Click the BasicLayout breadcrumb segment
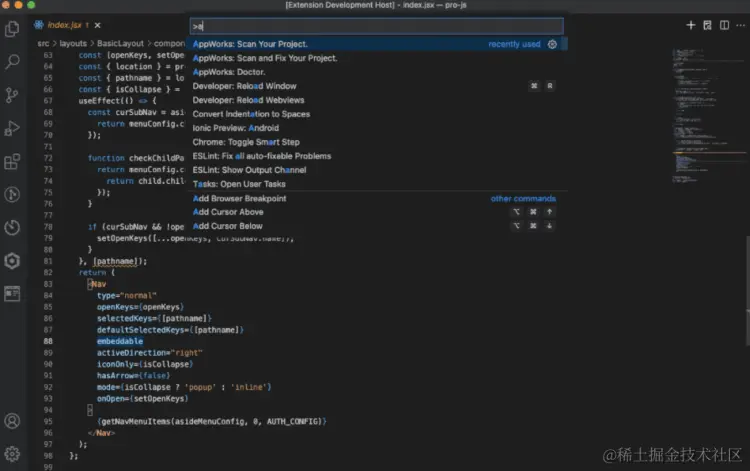This screenshot has width=750, height=471. (120, 44)
